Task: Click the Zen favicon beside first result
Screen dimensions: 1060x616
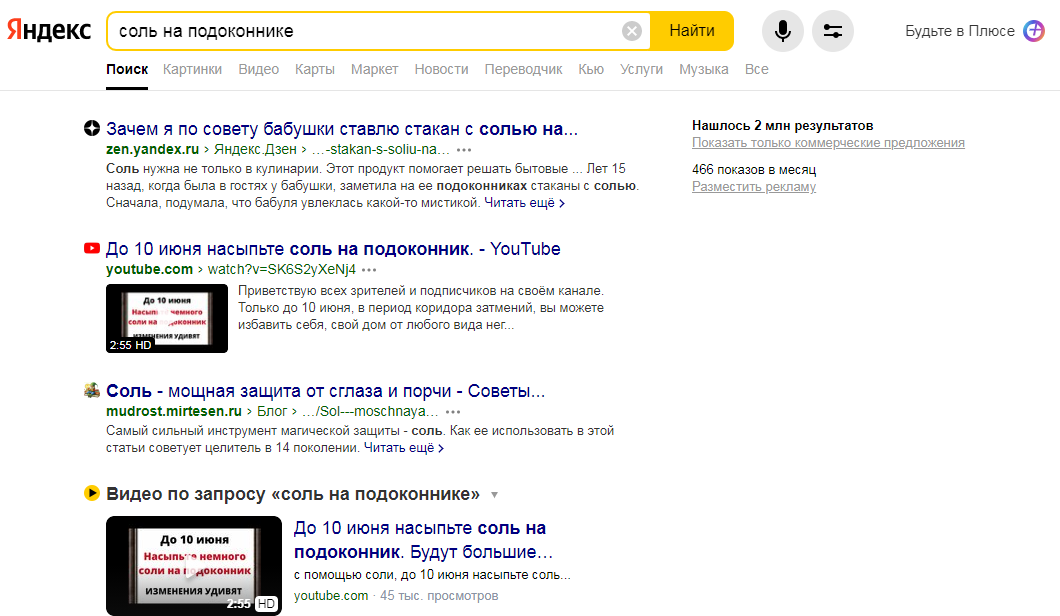Action: (92, 128)
